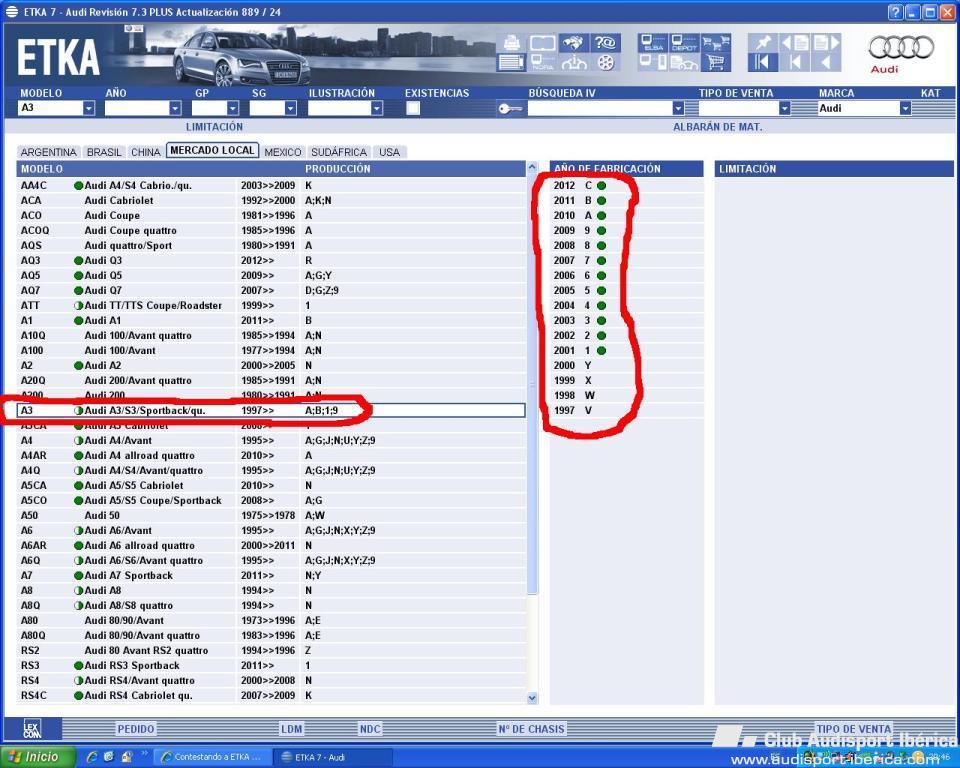Select the Audi Q7 model row
The image size is (960, 768).
pos(271,290)
